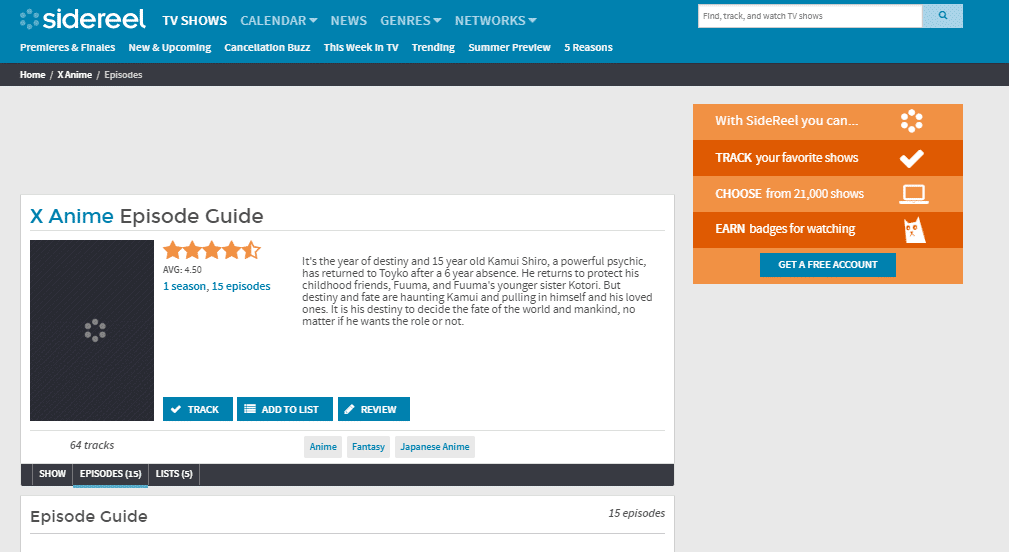Open the Trending link

click(x=433, y=48)
